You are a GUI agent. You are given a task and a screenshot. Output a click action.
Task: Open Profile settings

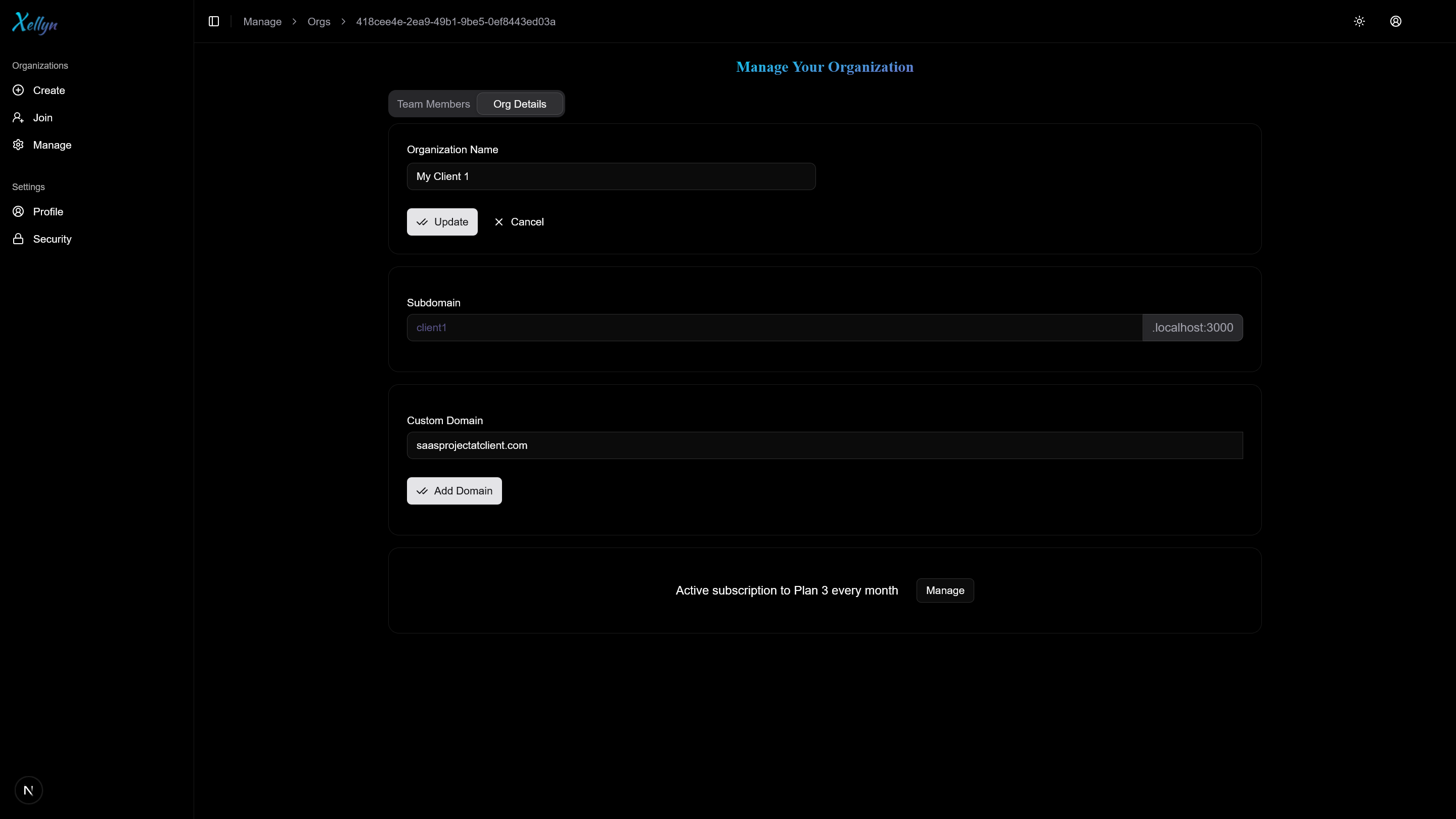pyautogui.click(x=48, y=211)
